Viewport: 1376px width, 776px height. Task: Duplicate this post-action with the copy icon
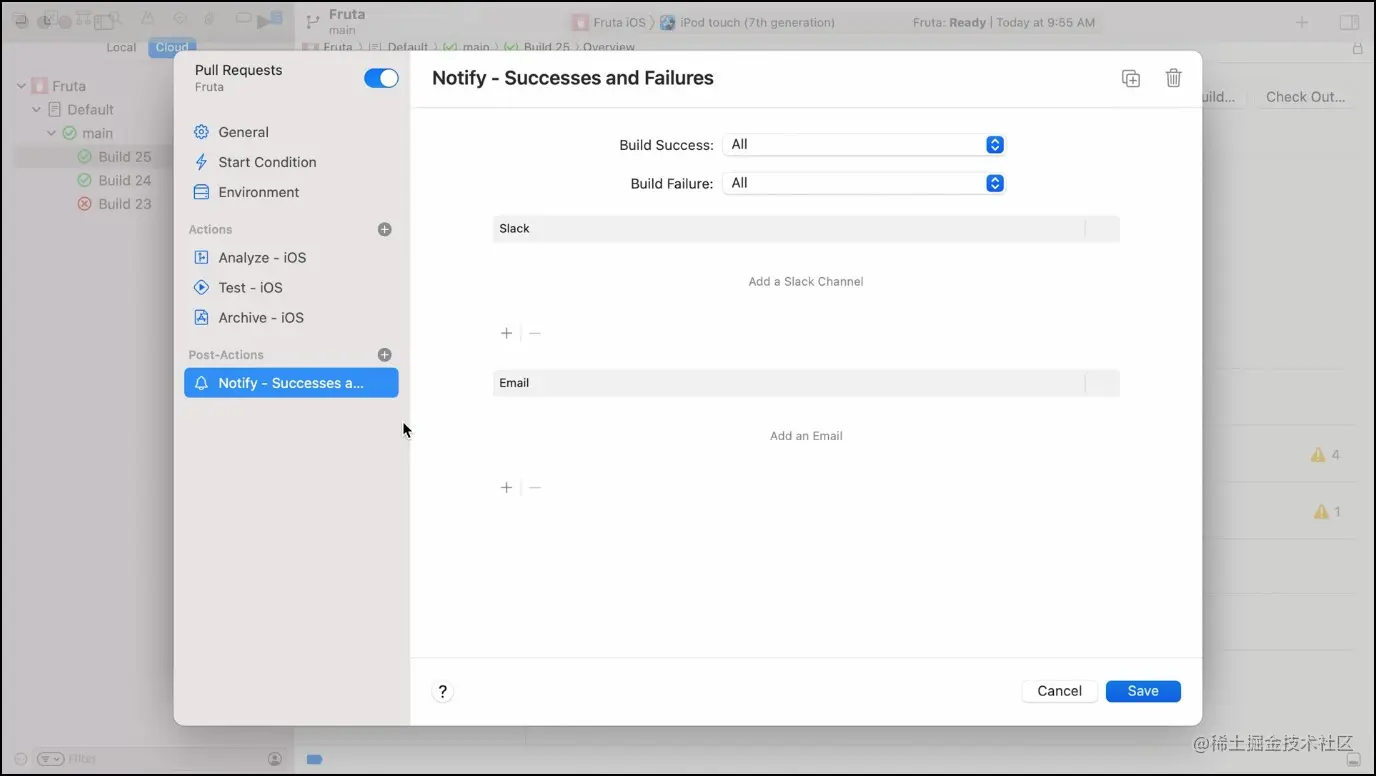[x=1131, y=78]
